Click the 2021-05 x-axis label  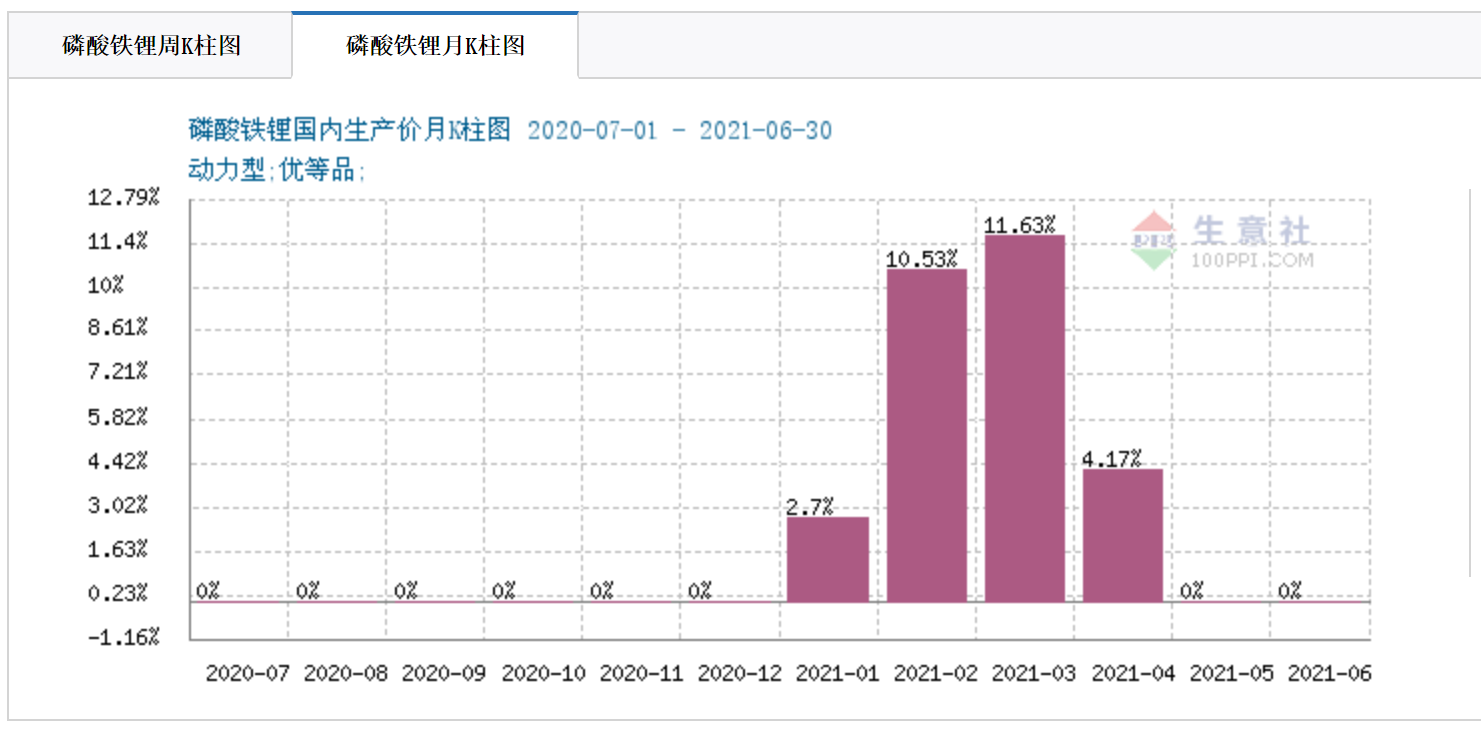tap(1230, 674)
